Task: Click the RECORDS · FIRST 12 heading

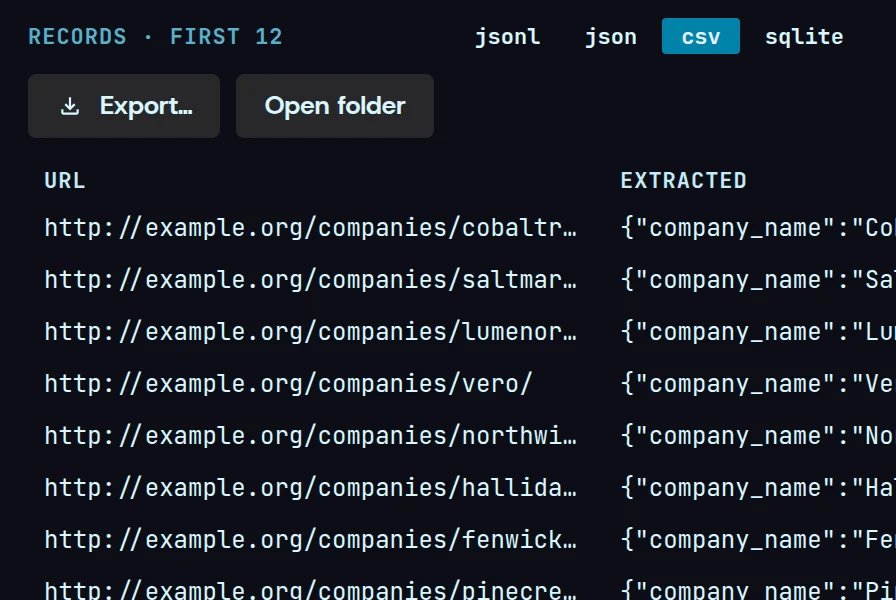Action: [x=155, y=37]
